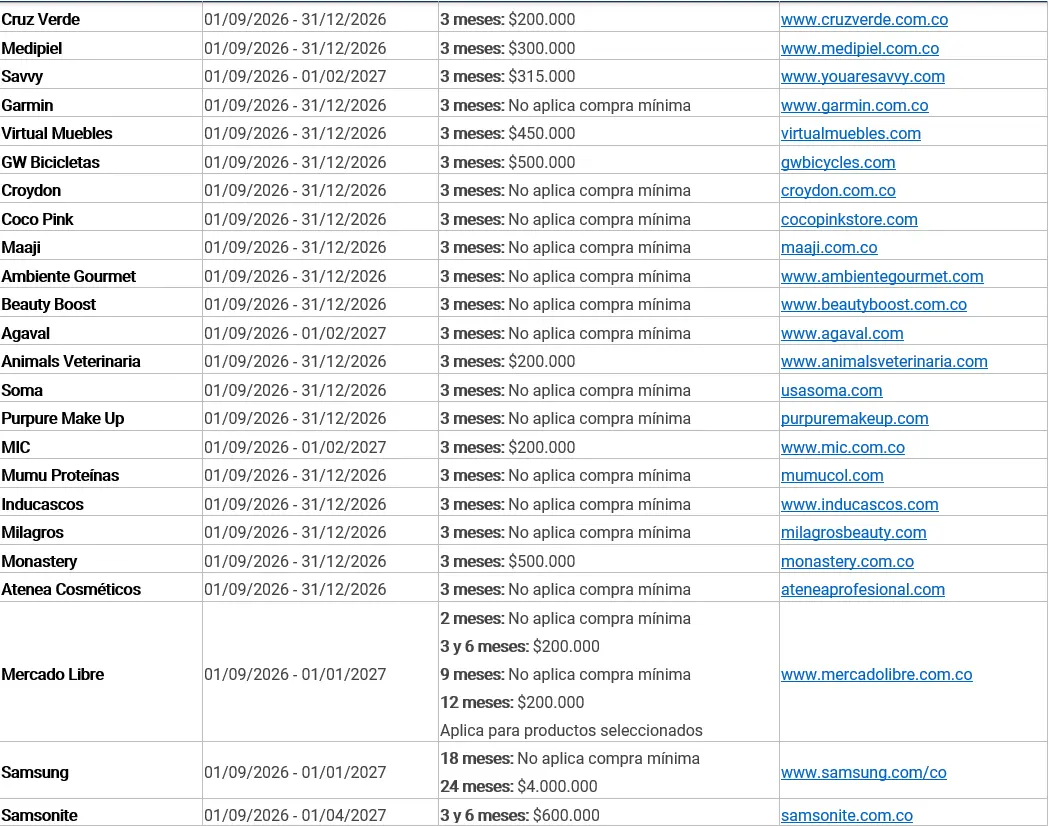Screen dimensions: 1048x826
Task: Go to purpuremakeup.com link
Action: click(x=854, y=418)
